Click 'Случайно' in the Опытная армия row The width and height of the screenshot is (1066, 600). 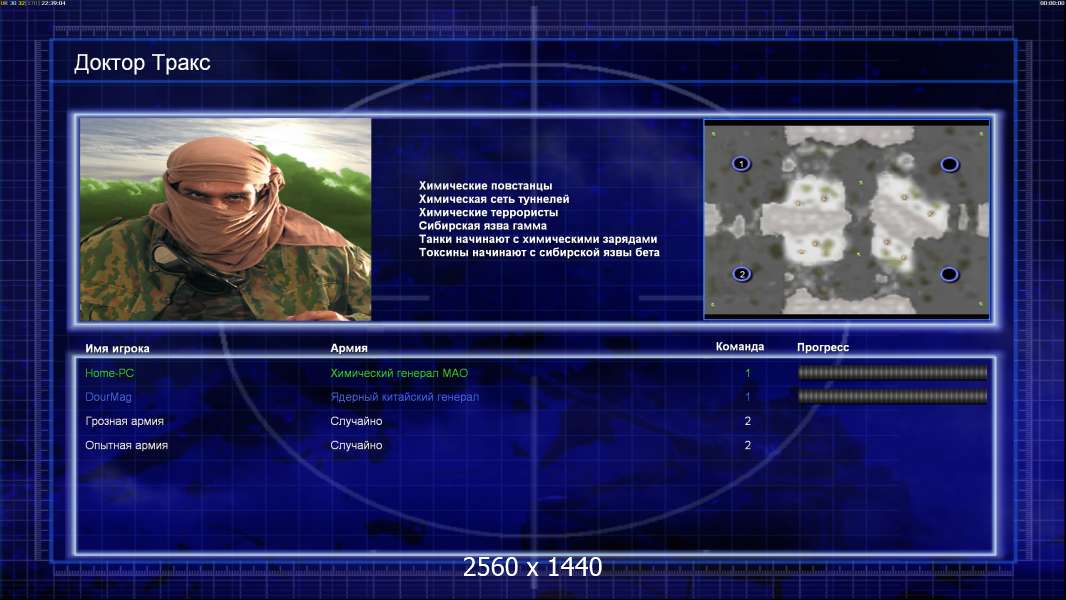point(356,445)
